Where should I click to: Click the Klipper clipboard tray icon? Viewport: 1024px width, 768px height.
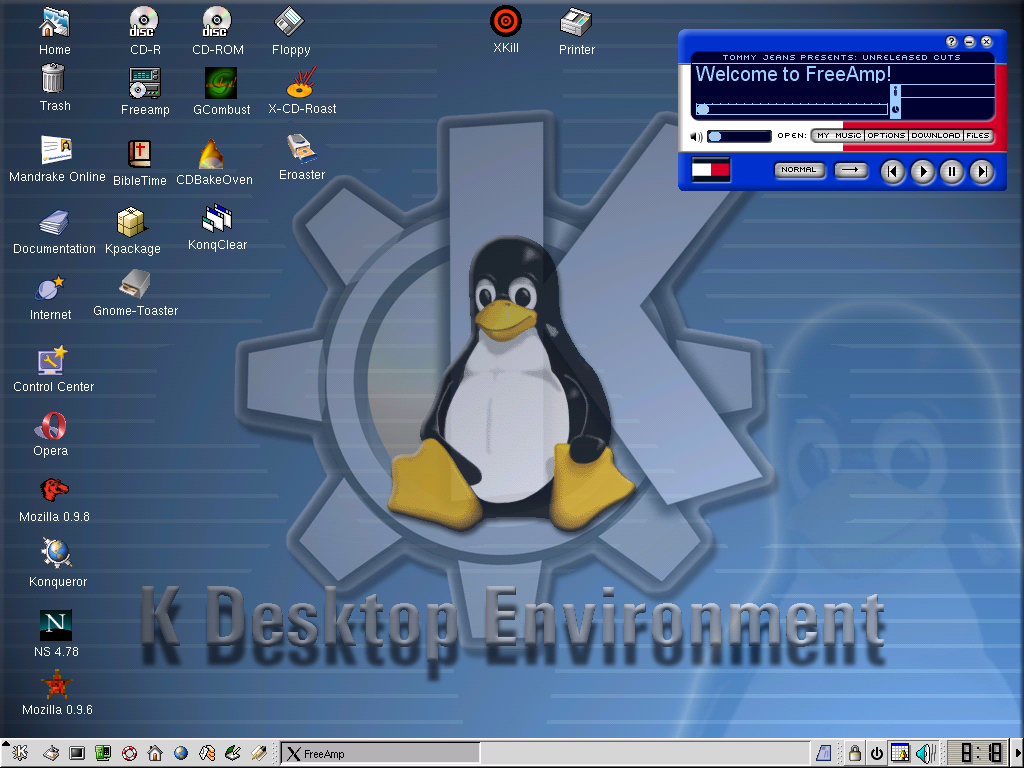click(823, 754)
